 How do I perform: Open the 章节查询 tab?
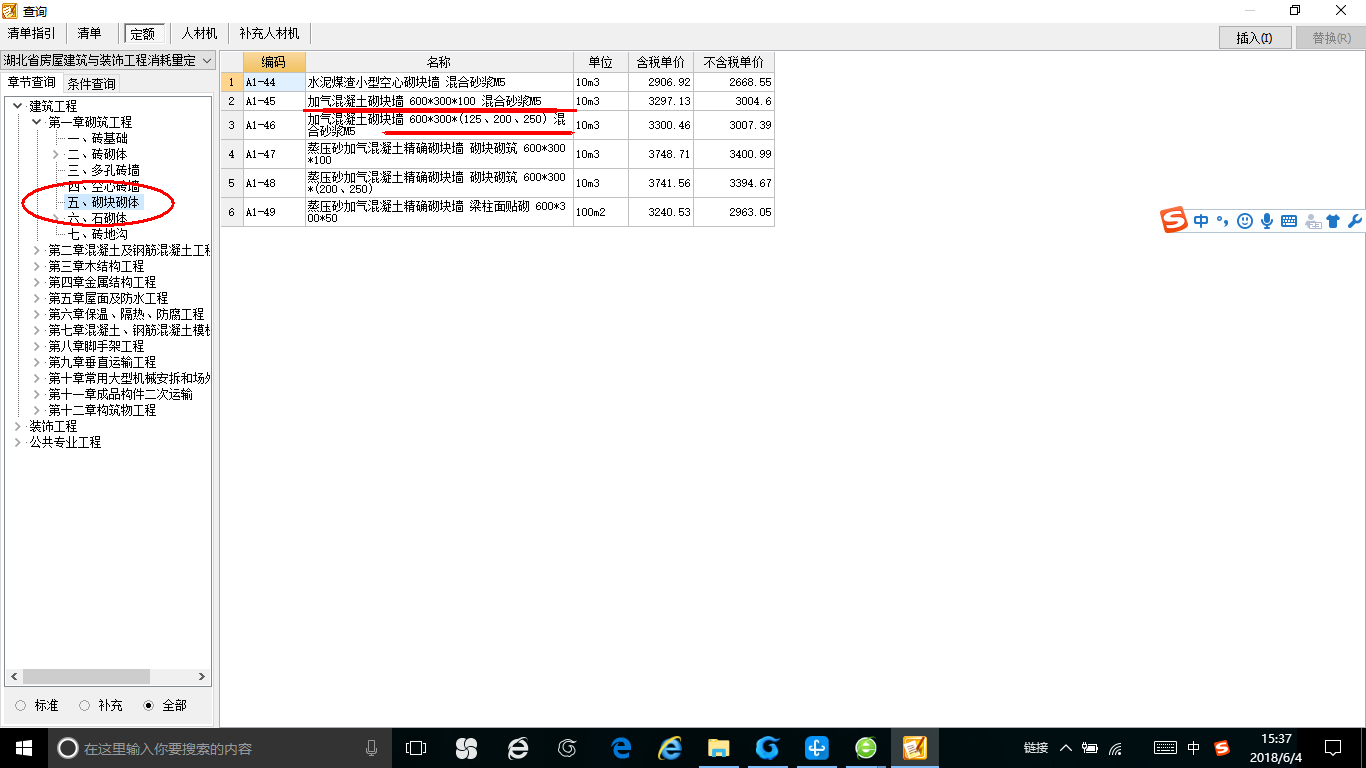tap(32, 82)
